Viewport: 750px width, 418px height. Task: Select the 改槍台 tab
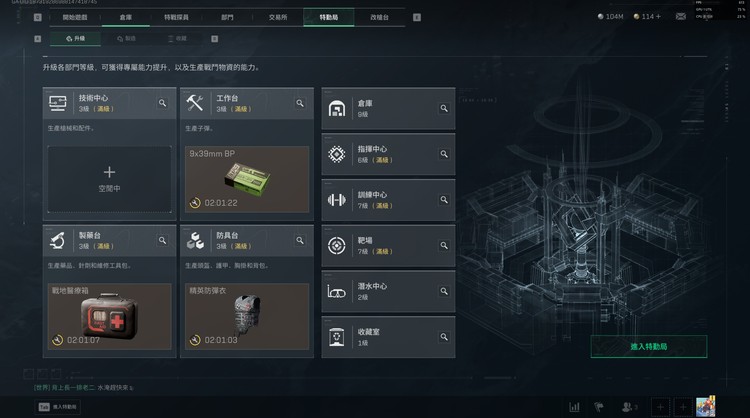point(379,17)
